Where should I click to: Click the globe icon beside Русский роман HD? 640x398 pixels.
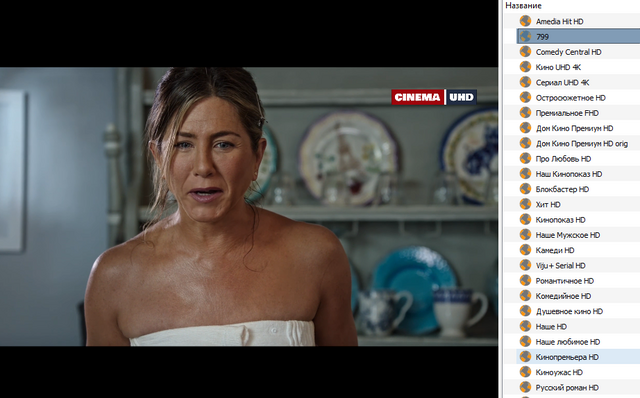pos(525,387)
